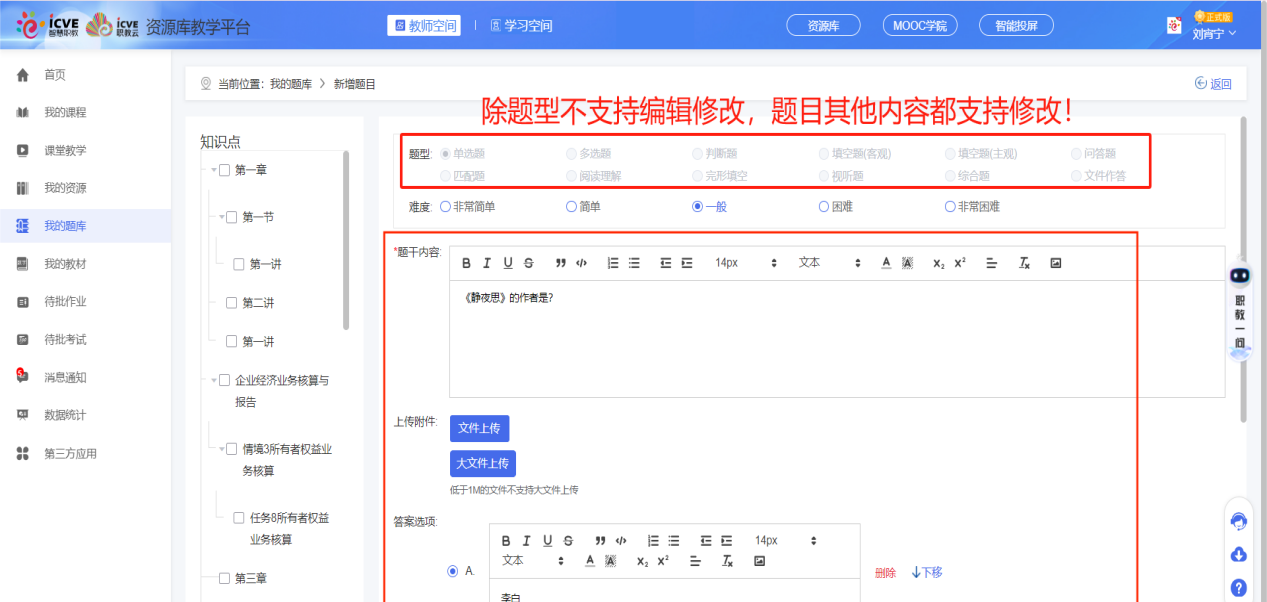1267x602 pixels.
Task: Open user 刘肖宁 account dropdown
Action: click(x=1213, y=33)
